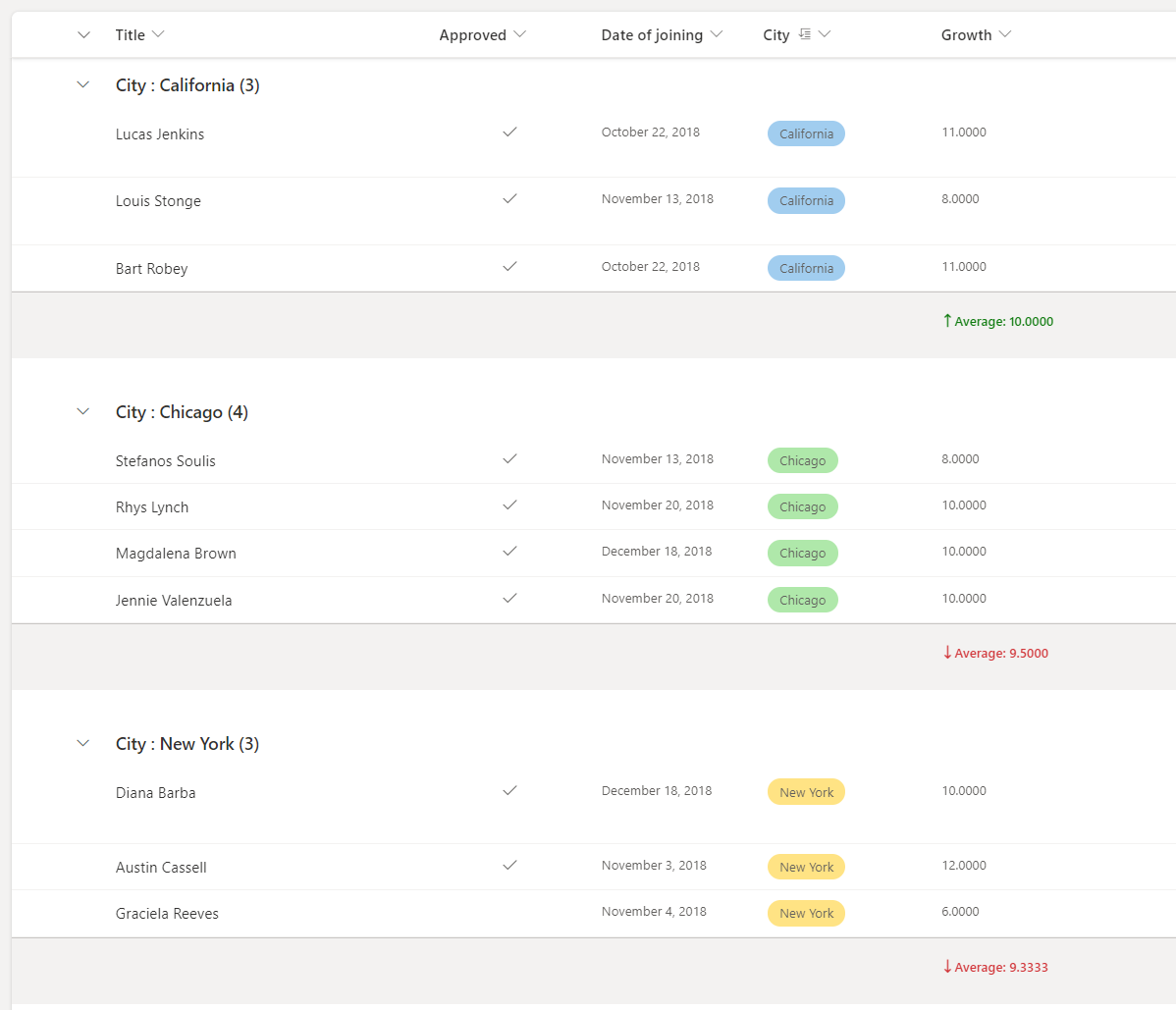Open the Growth column header dropdown
Viewport: 1176px width, 1010px height.
(1005, 33)
